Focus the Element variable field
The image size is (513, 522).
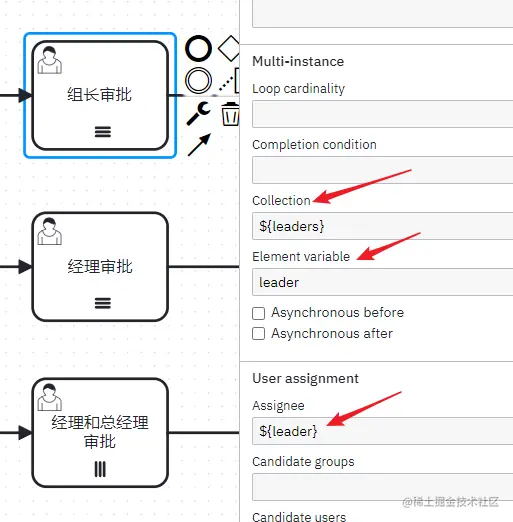(383, 282)
